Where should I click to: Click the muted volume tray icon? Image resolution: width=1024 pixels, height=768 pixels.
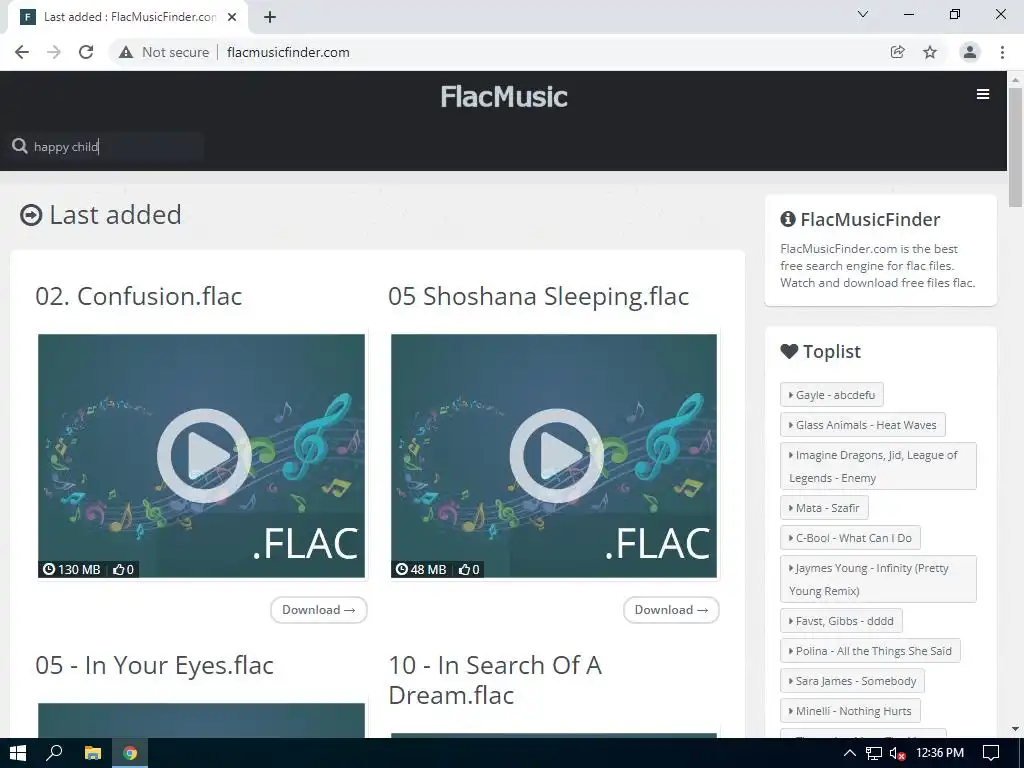(x=897, y=753)
